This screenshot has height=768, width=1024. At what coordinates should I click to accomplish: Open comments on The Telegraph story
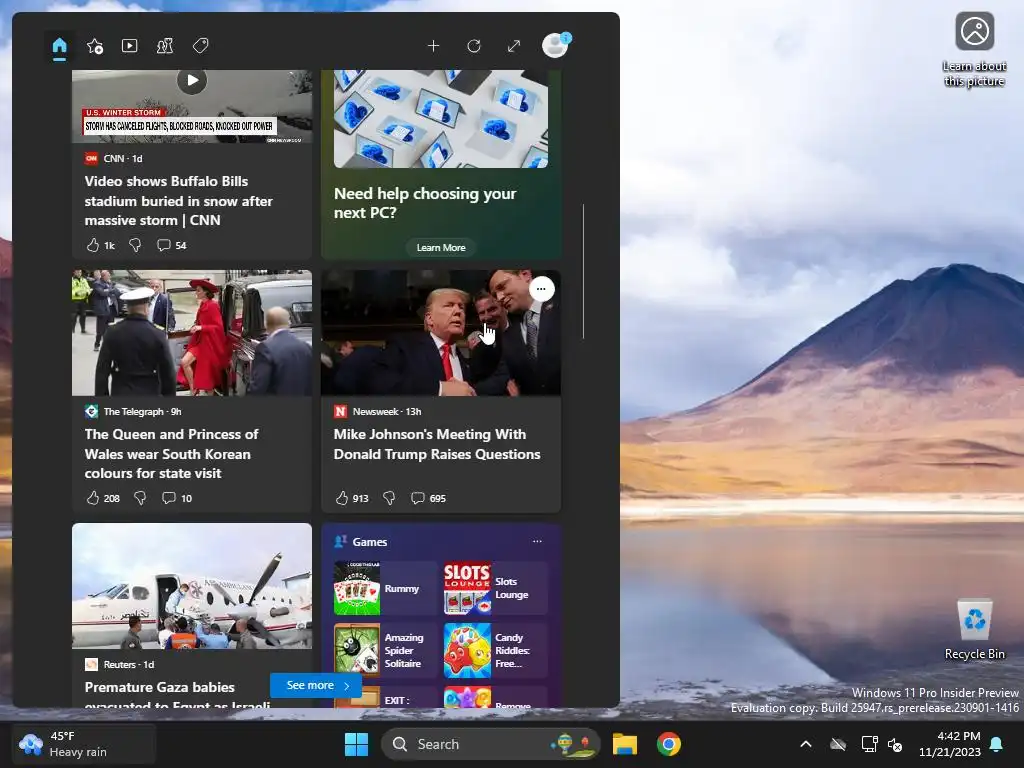click(x=177, y=498)
